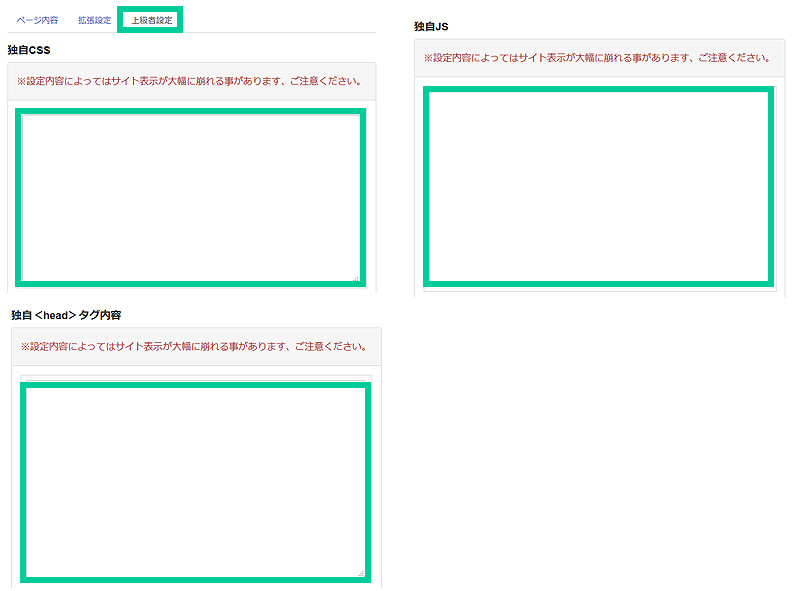Focus the 独自 <head> タグ内容 text area
Viewport: 800px width, 591px height.
pyautogui.click(x=194, y=481)
